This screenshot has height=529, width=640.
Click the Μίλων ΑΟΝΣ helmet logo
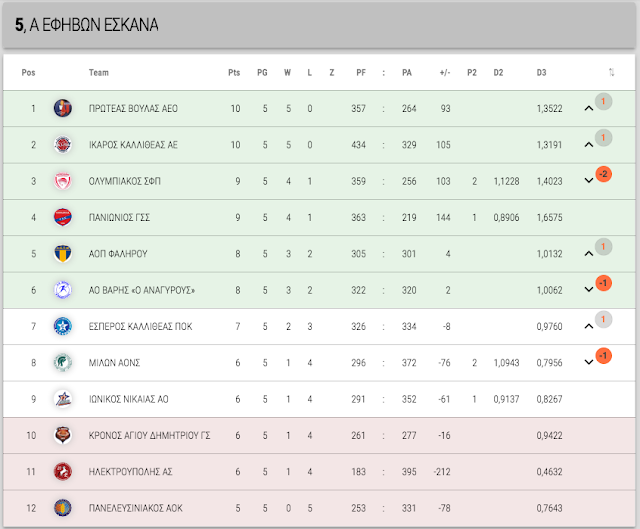pyautogui.click(x=63, y=362)
